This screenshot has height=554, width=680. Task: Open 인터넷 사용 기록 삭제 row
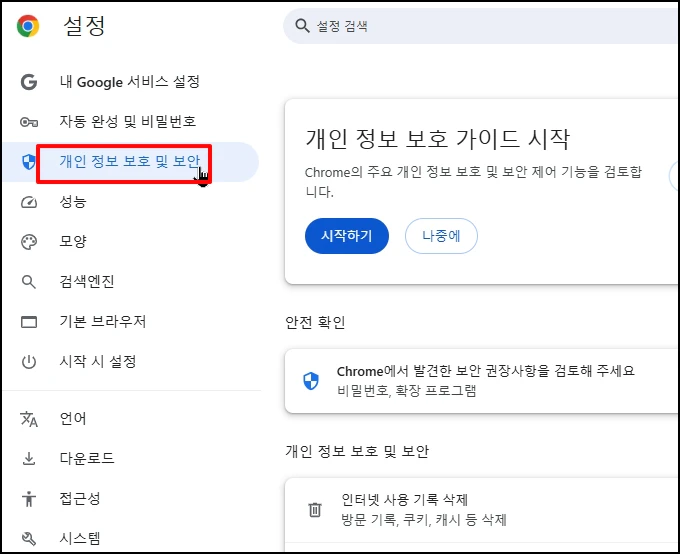(x=482, y=510)
